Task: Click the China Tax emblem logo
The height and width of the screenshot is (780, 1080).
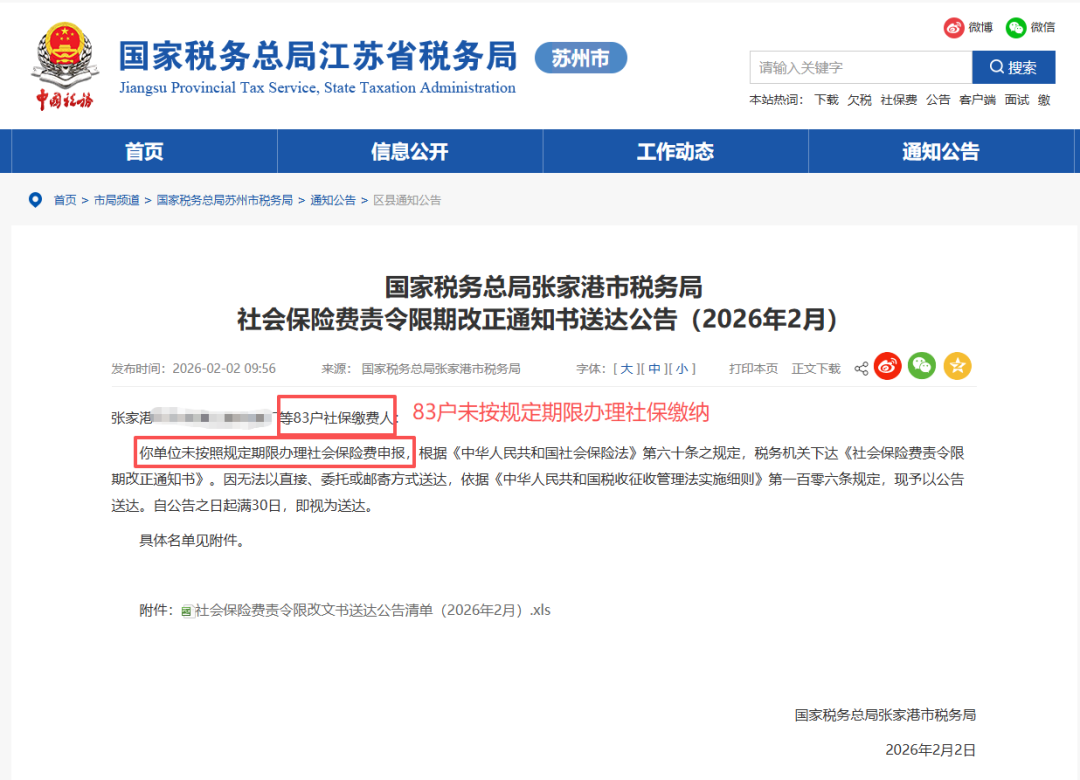Action: click(65, 66)
